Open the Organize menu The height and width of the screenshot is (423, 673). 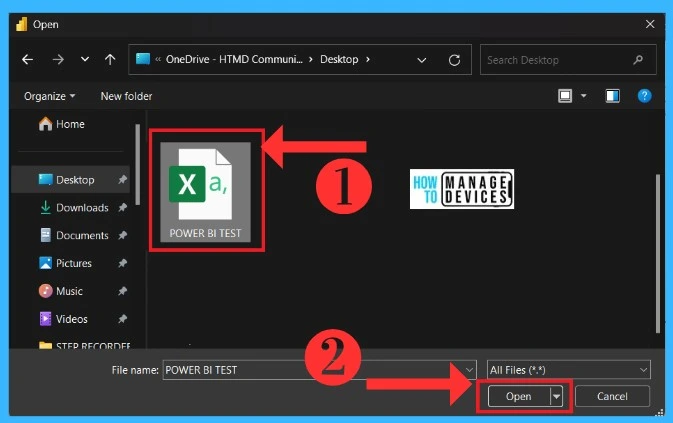49,96
